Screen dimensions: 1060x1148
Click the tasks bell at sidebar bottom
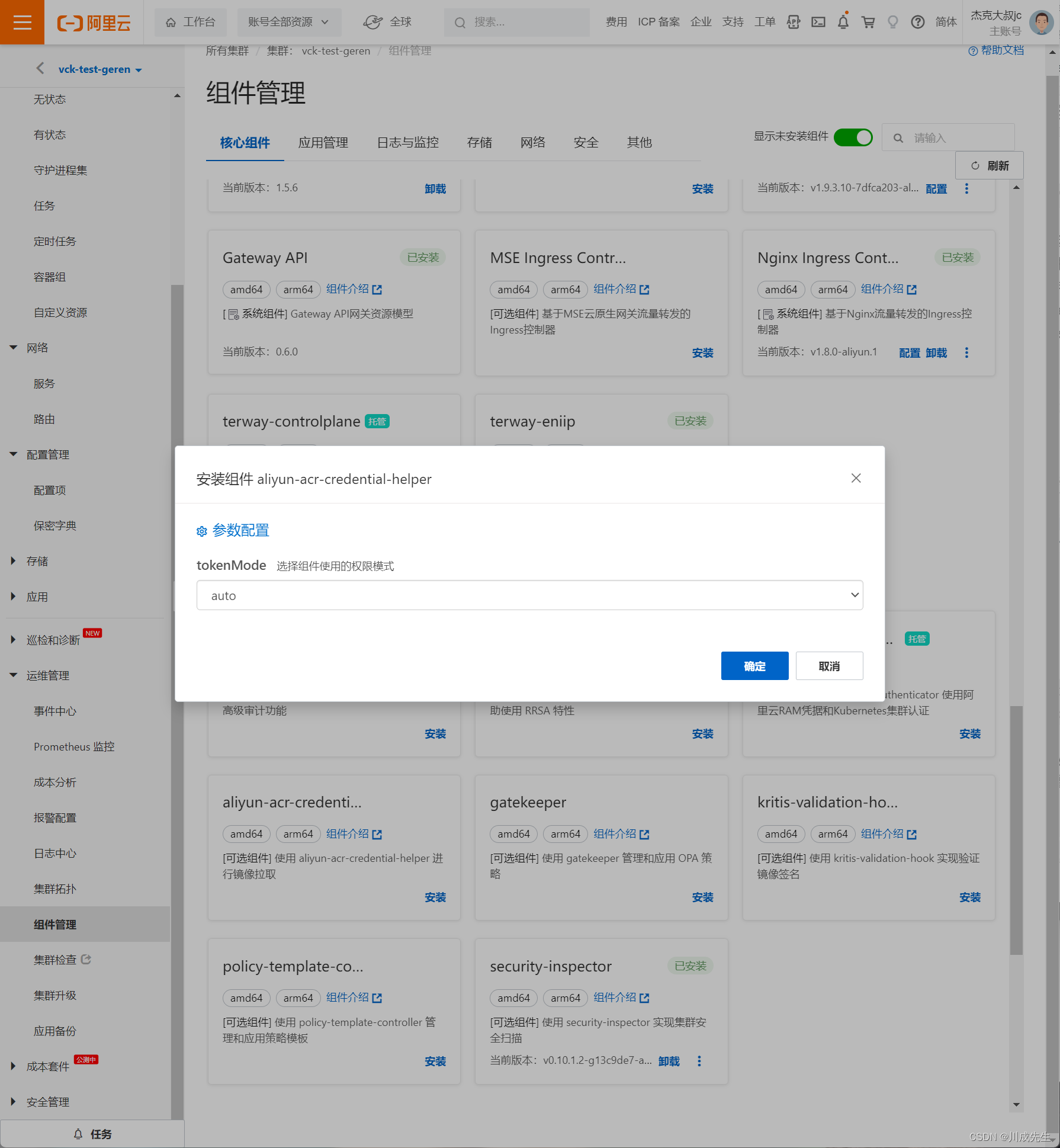coord(78,1134)
